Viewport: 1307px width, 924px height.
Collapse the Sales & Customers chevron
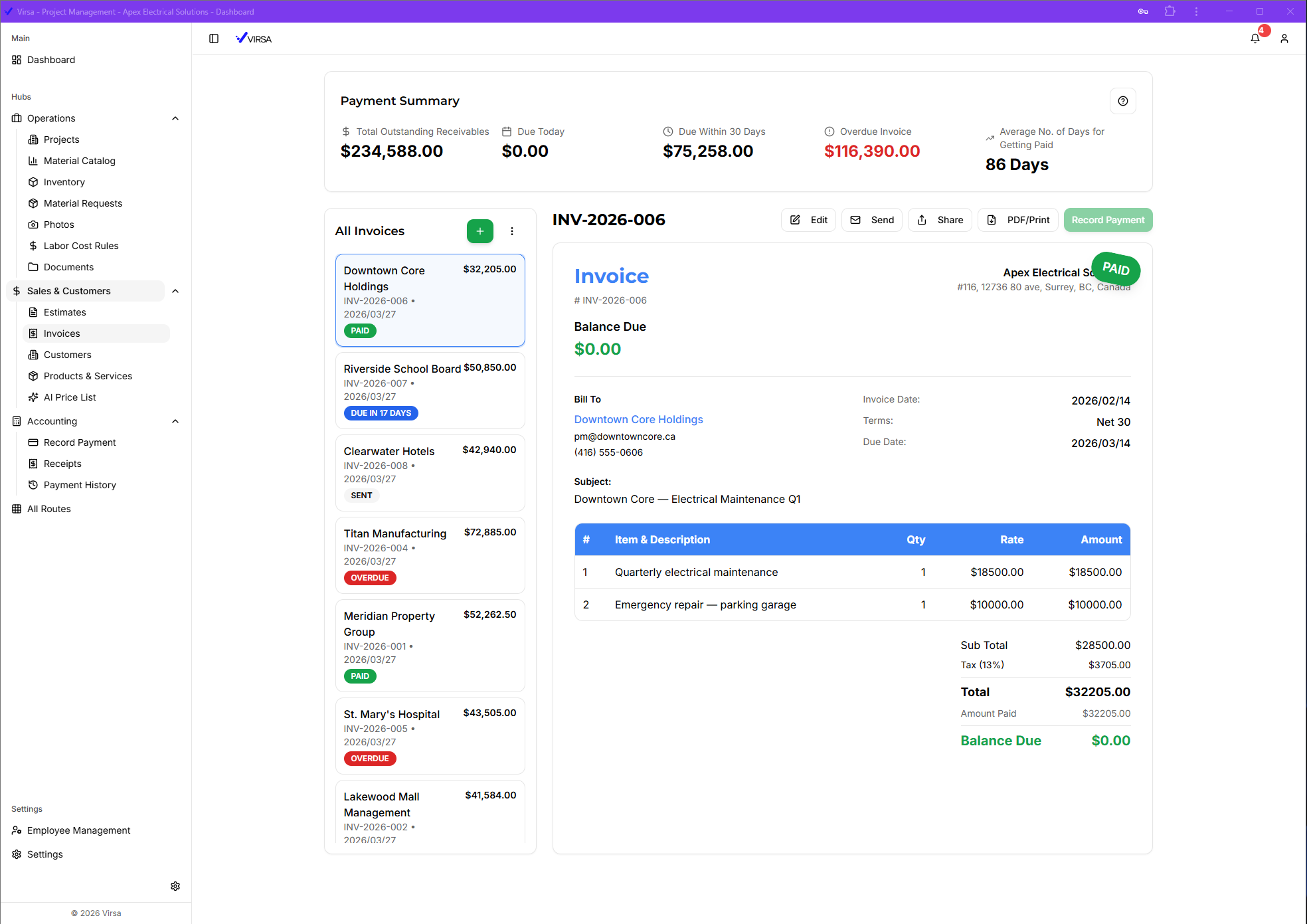[x=175, y=291]
